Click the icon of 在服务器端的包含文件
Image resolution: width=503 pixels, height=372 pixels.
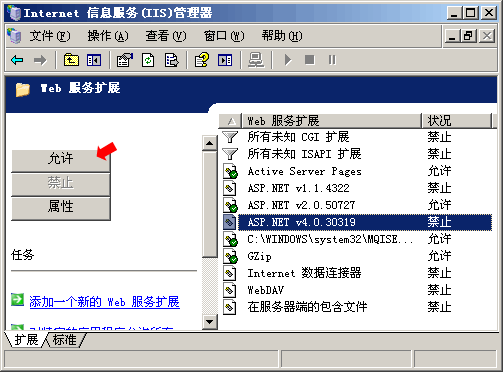pyautogui.click(x=230, y=307)
